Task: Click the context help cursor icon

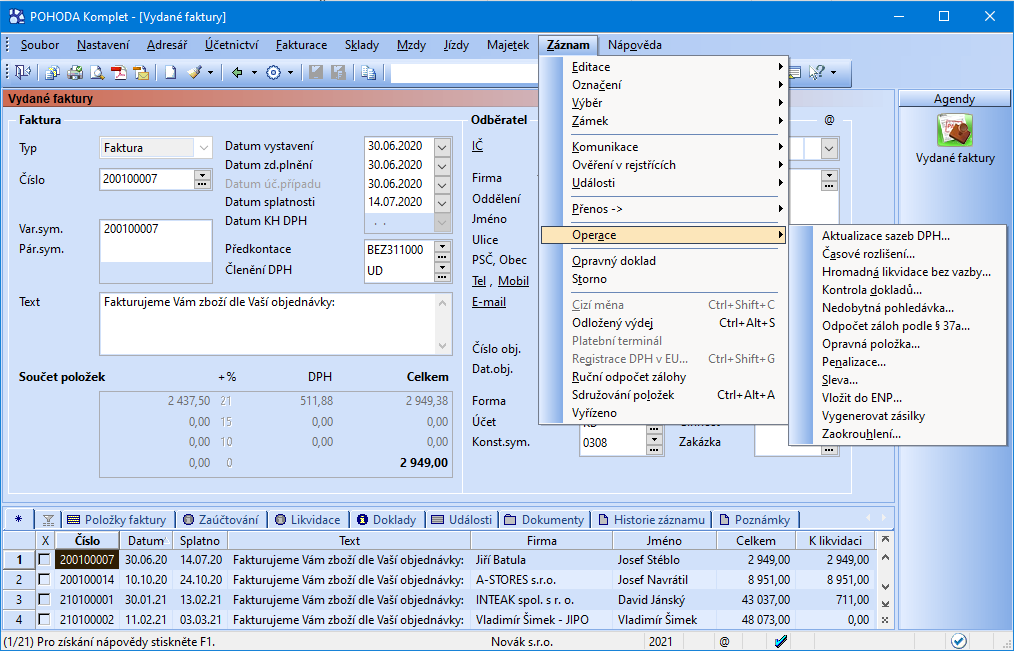Action: [x=817, y=72]
